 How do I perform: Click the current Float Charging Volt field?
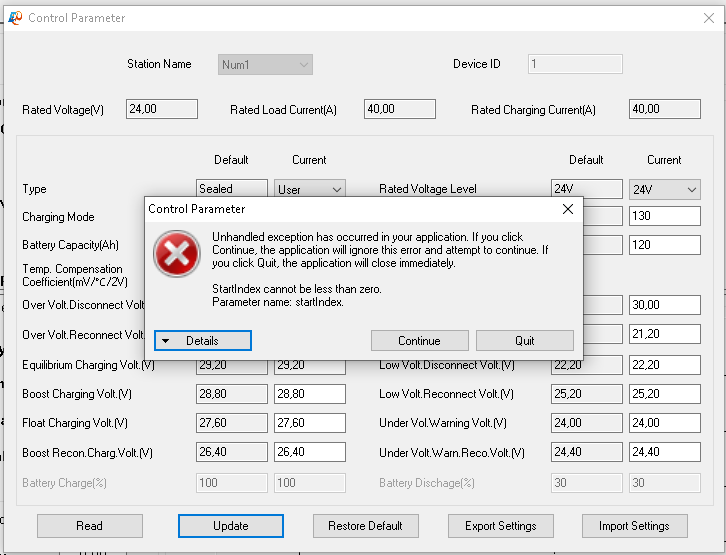click(310, 423)
